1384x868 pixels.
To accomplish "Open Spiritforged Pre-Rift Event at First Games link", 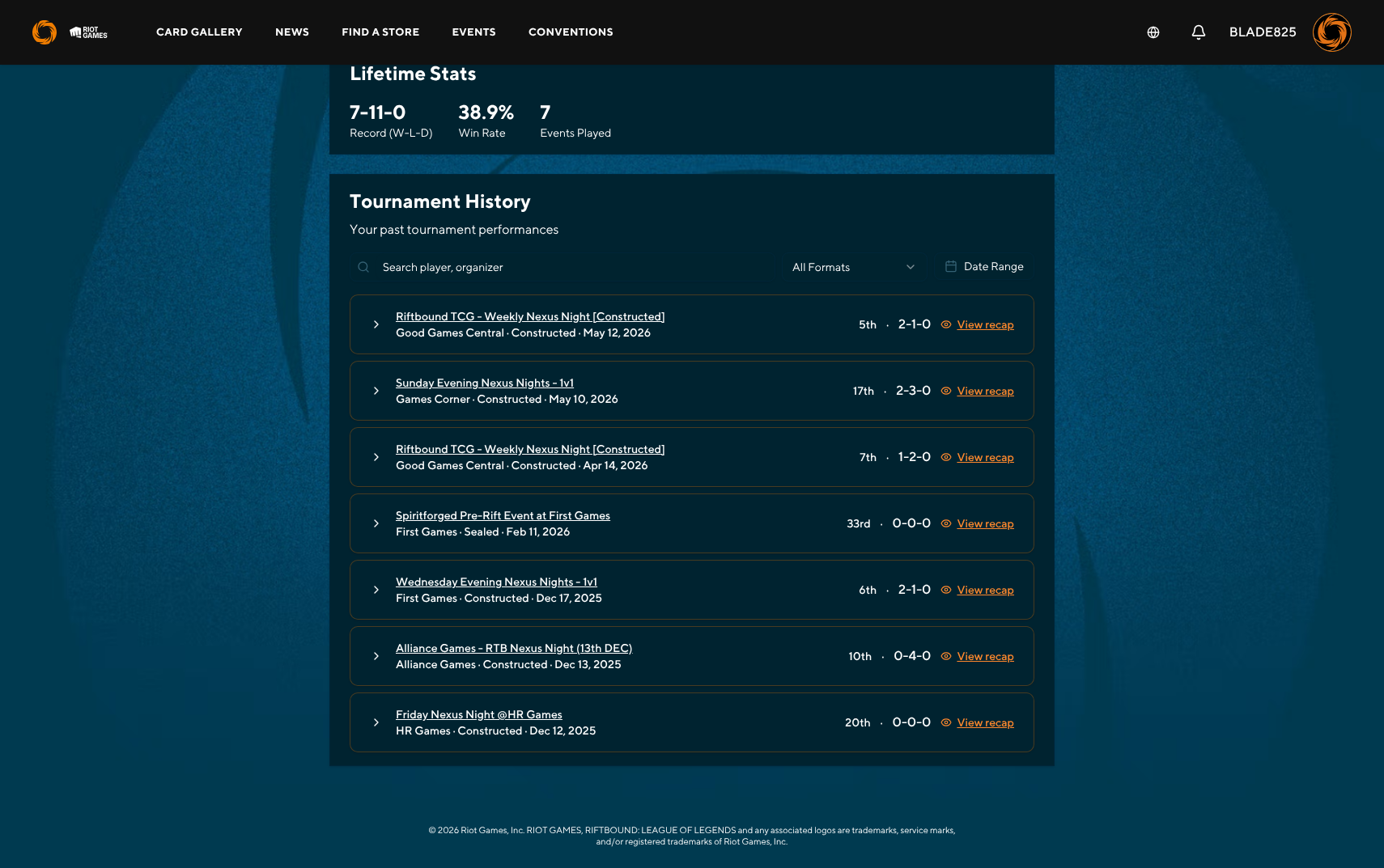I will coord(503,515).
